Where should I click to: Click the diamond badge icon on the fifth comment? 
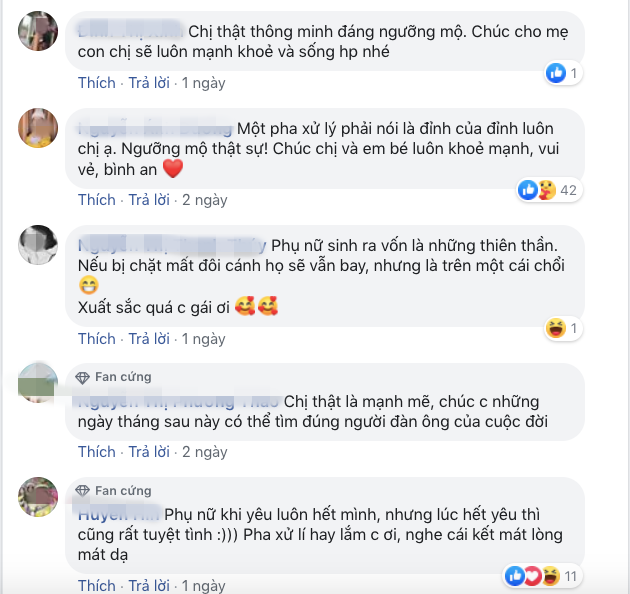(82, 491)
